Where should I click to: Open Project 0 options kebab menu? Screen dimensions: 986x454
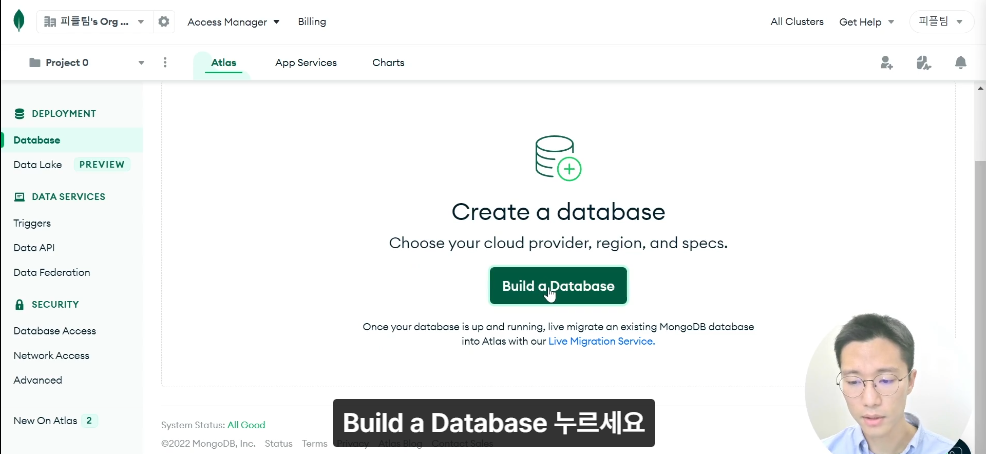point(165,62)
